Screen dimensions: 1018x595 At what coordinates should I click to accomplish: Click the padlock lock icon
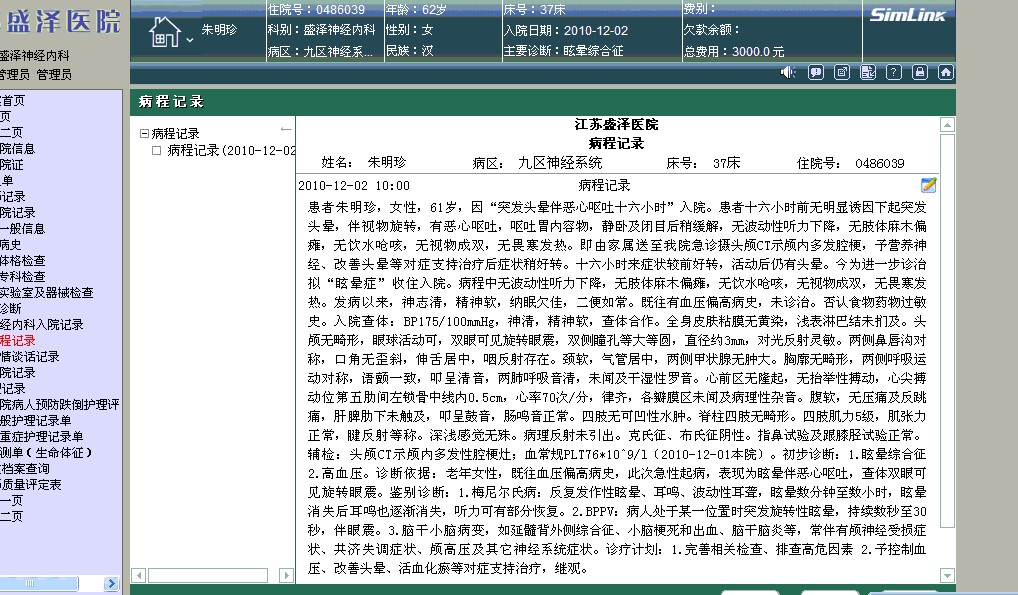click(x=920, y=72)
